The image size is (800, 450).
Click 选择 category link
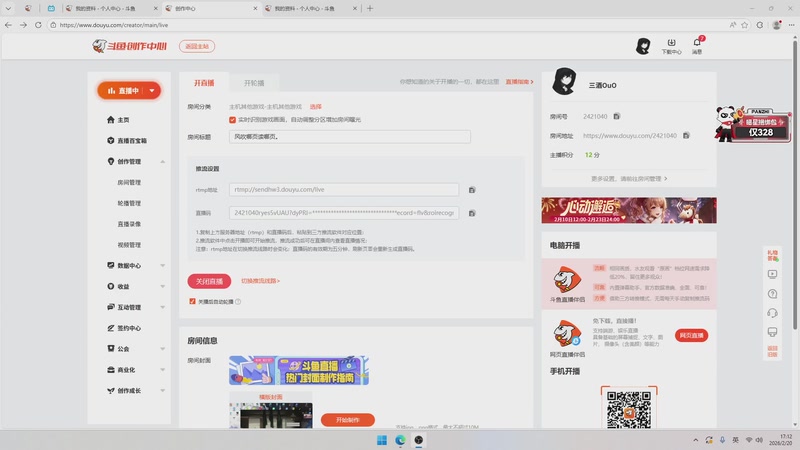[316, 107]
